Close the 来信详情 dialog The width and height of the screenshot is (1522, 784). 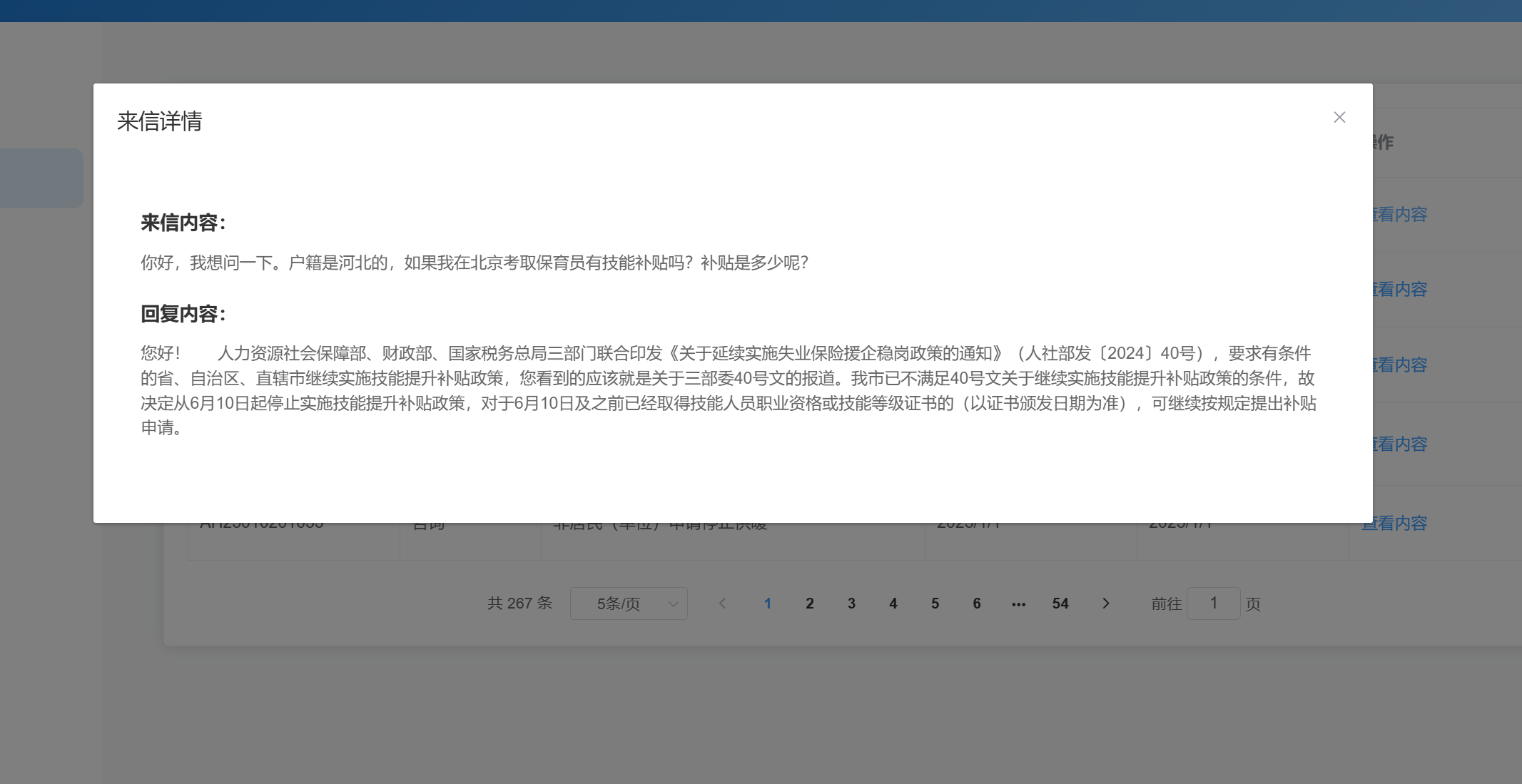[1339, 118]
